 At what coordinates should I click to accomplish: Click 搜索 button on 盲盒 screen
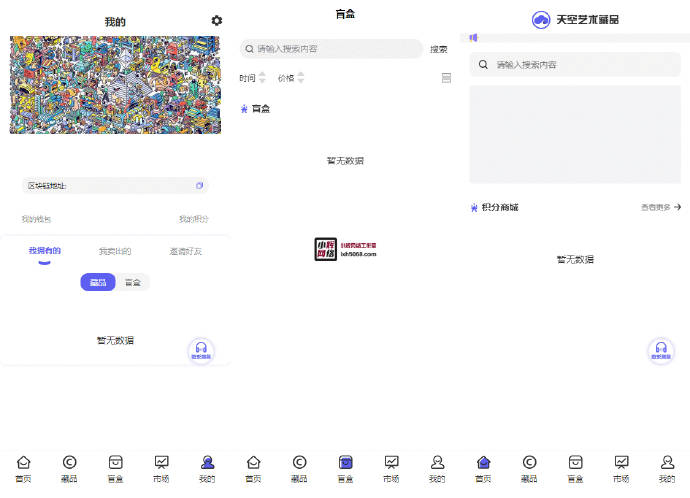(438, 49)
